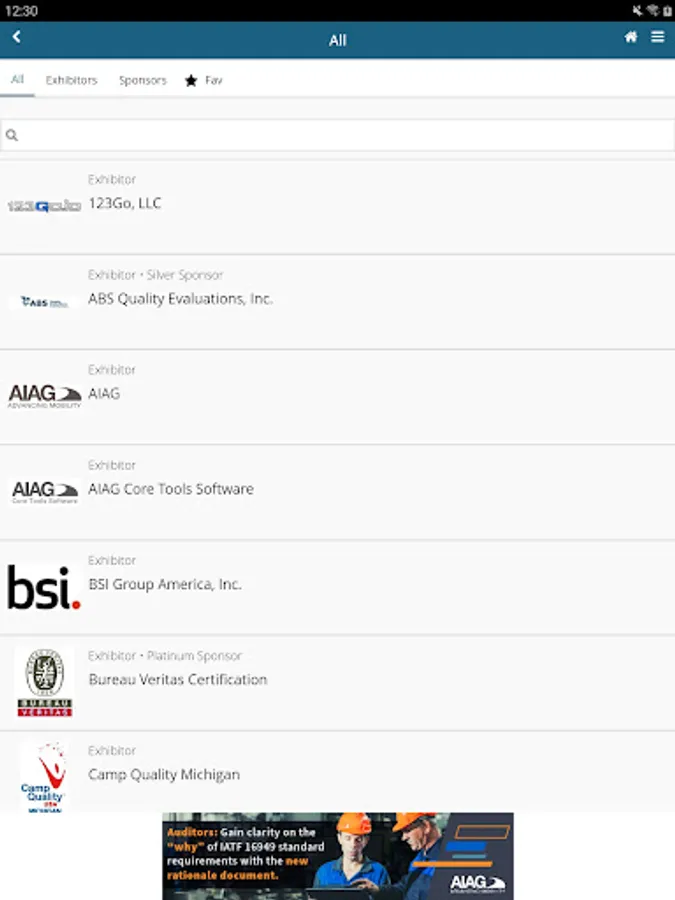Screen dimensions: 675x900
Task: Focus the exhibitor search field
Action: coord(338,135)
